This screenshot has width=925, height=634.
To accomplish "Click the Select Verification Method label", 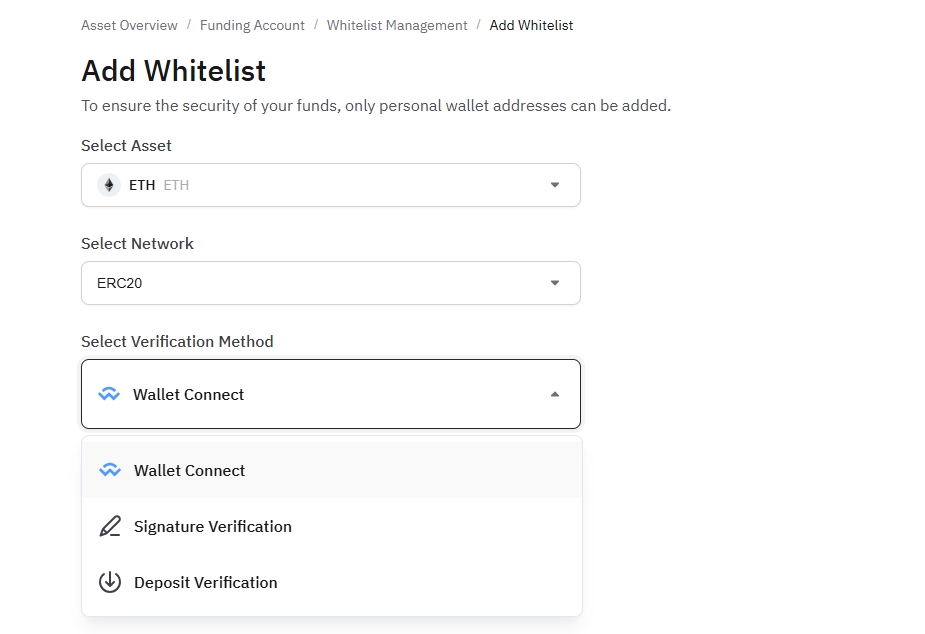I will 177,341.
